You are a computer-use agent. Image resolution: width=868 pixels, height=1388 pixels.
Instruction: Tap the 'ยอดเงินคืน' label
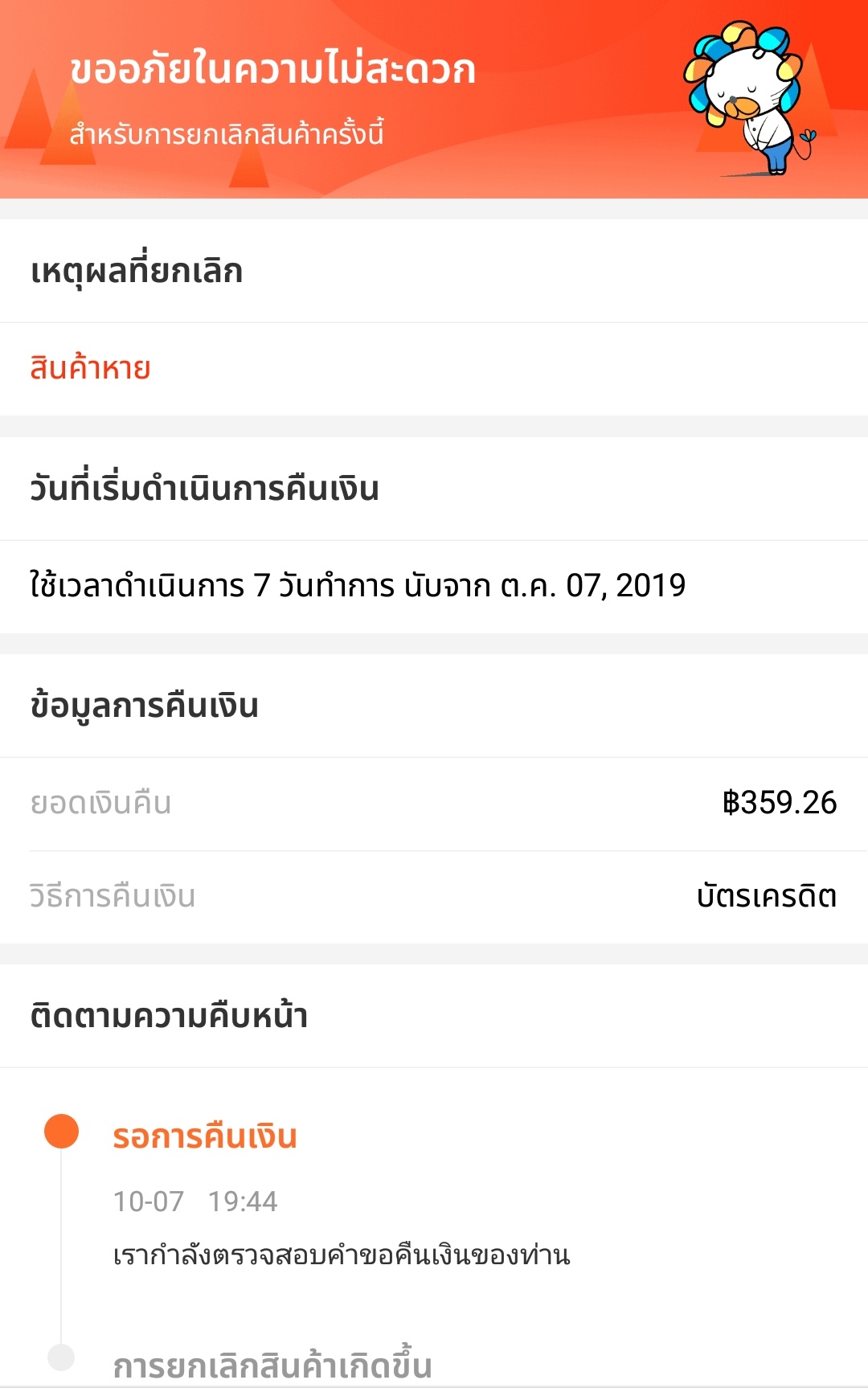point(100,803)
